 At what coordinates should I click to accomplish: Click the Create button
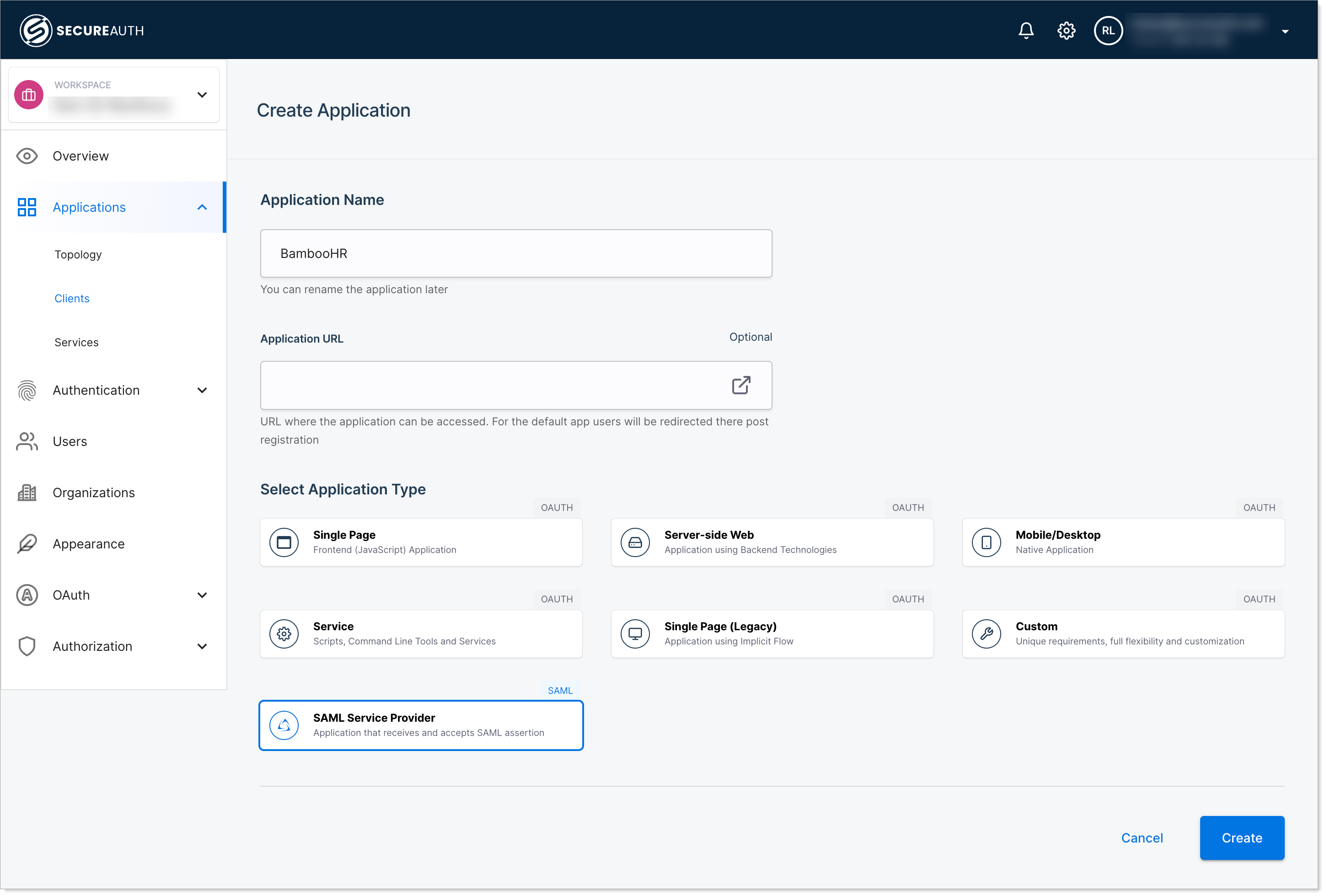[1241, 837]
